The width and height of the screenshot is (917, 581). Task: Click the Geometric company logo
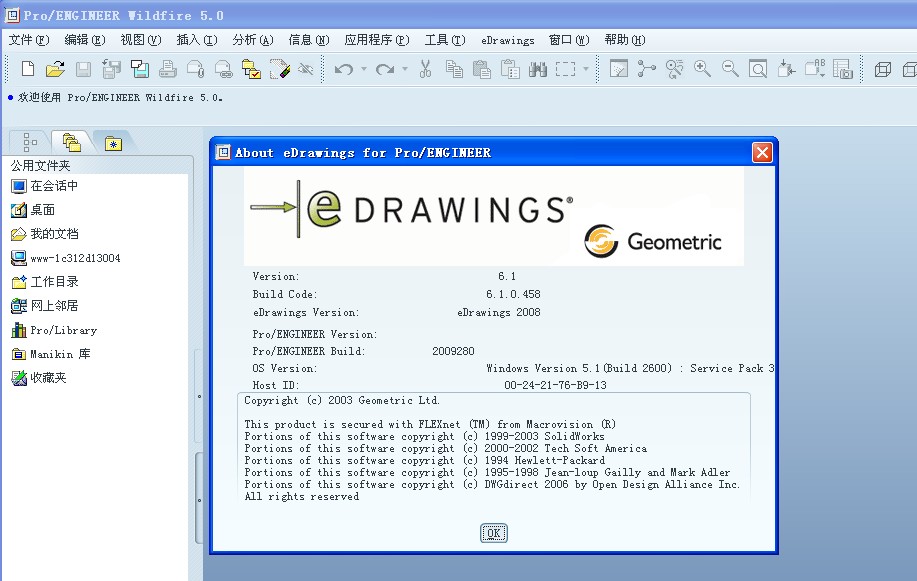tap(653, 241)
